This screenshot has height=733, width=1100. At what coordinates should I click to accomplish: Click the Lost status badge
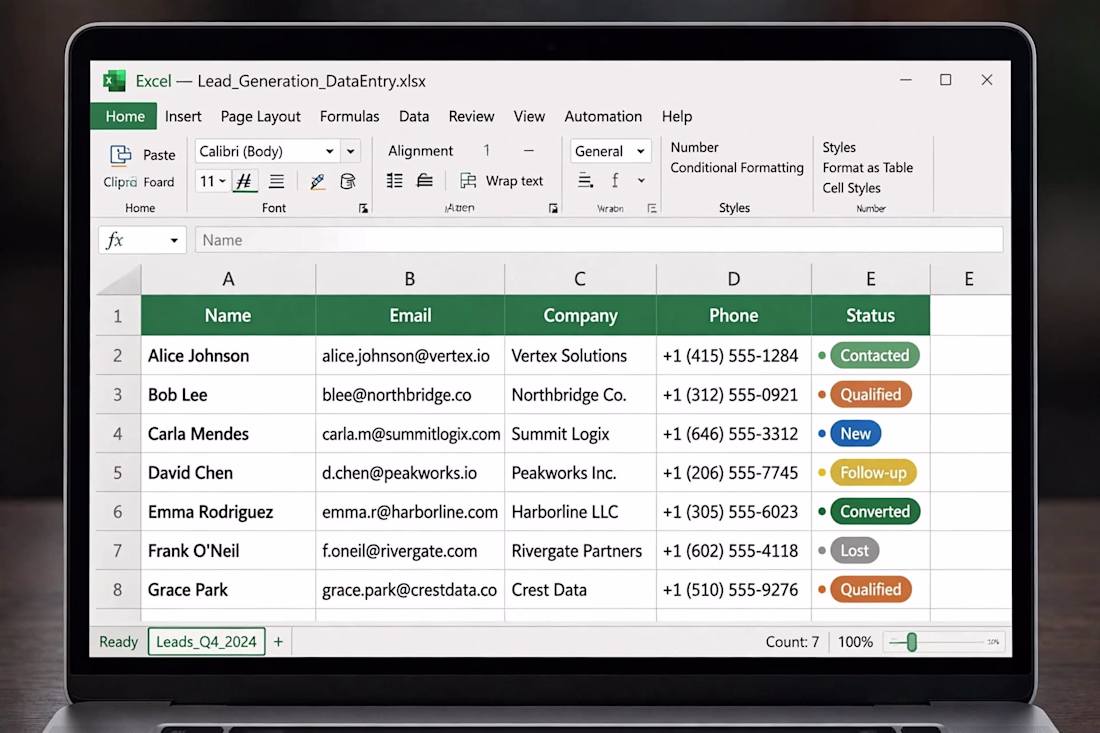point(854,551)
